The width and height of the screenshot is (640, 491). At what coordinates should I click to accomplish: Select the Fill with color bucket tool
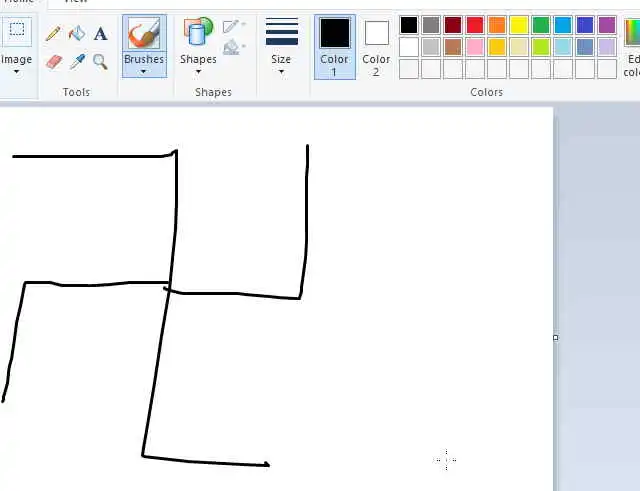coord(77,33)
